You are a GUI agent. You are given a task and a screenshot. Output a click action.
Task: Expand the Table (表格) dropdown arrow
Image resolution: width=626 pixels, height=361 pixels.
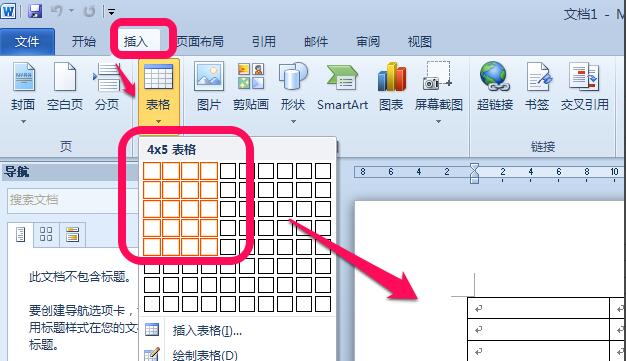pyautogui.click(x=158, y=121)
